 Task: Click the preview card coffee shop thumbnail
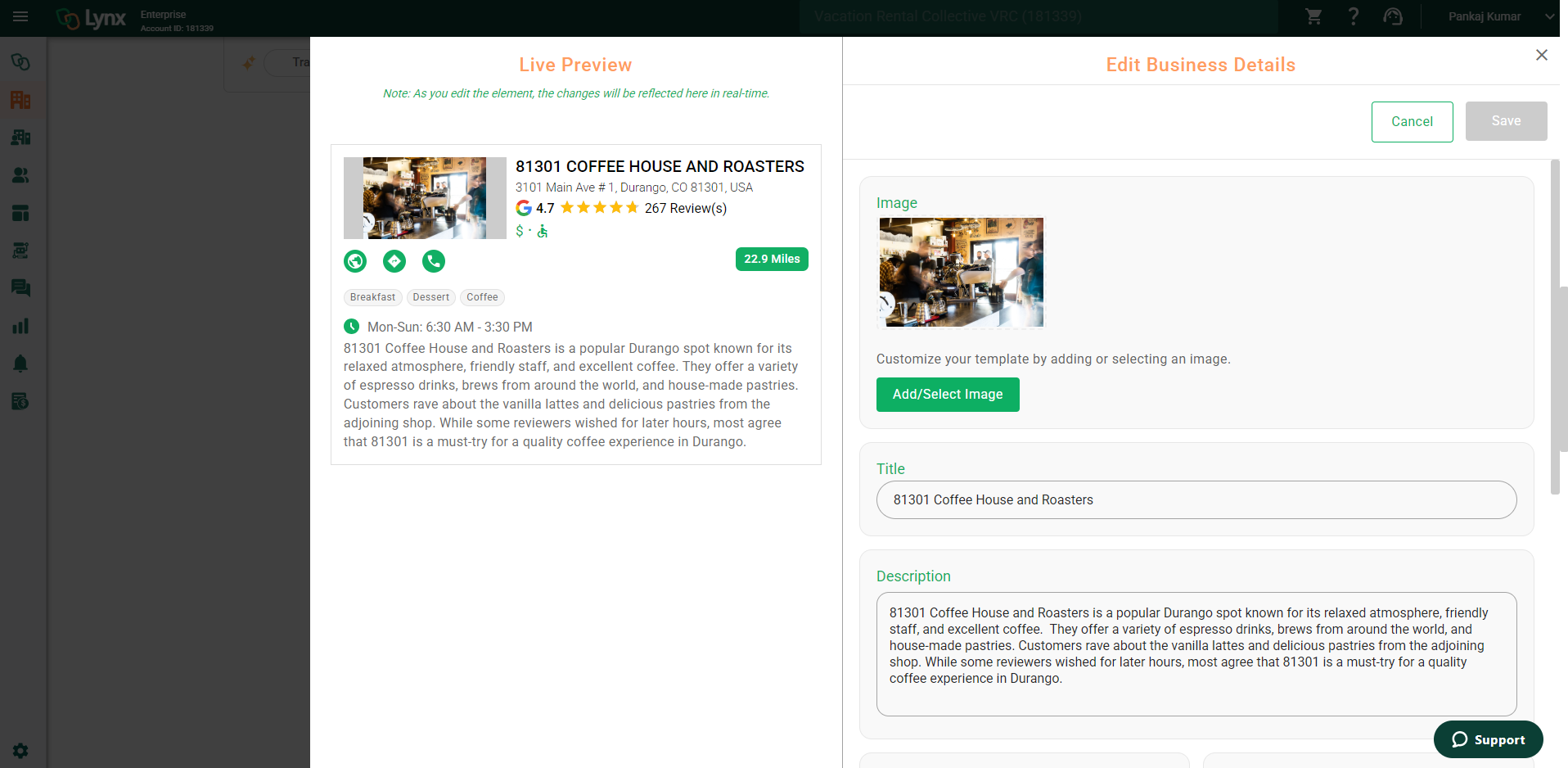[x=425, y=198]
